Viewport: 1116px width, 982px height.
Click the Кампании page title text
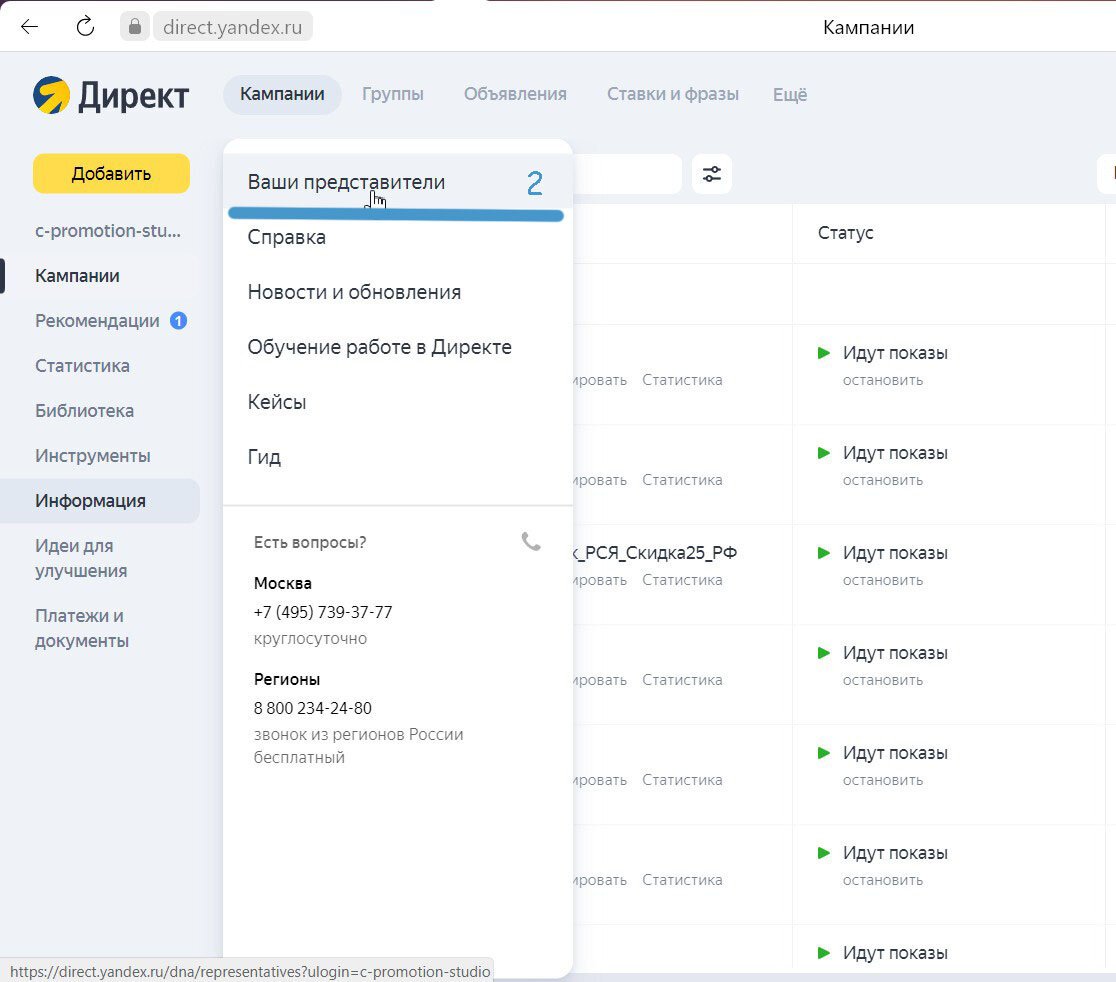click(868, 27)
